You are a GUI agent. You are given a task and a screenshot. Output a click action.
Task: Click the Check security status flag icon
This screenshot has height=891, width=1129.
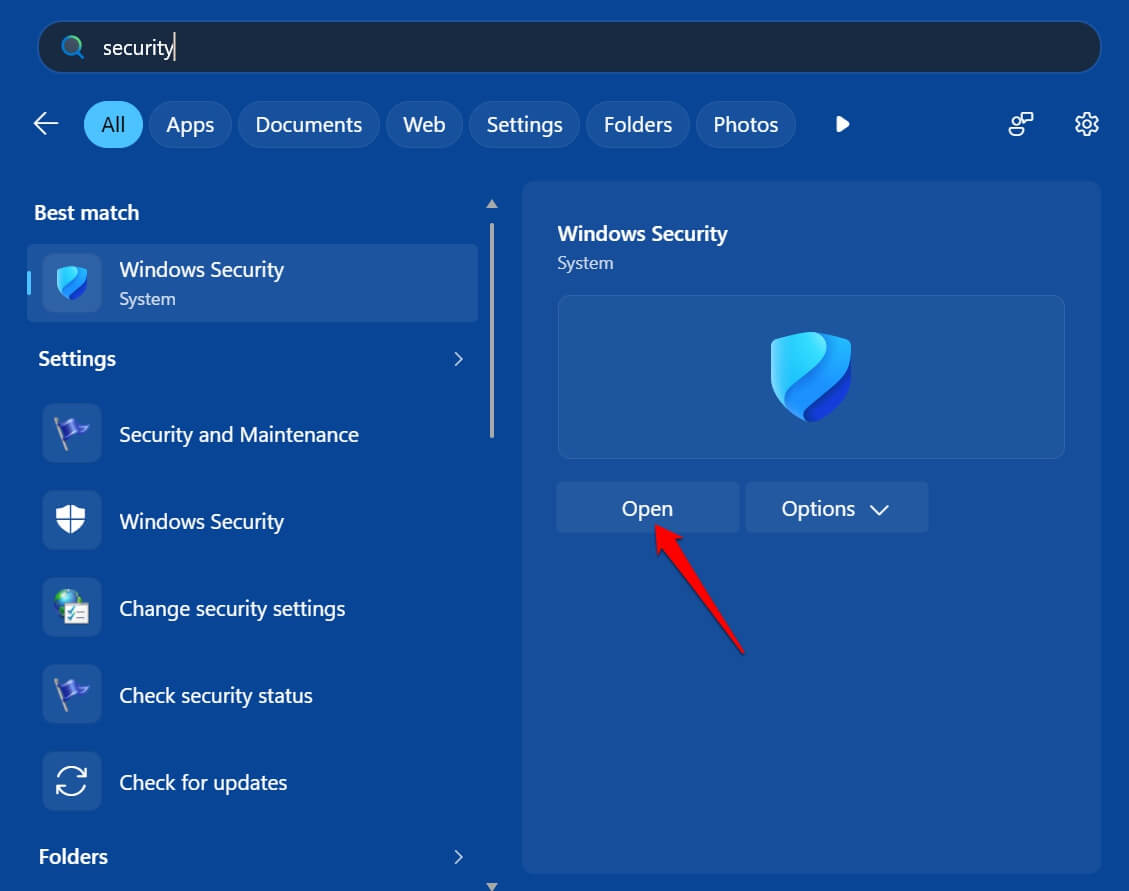click(72, 694)
